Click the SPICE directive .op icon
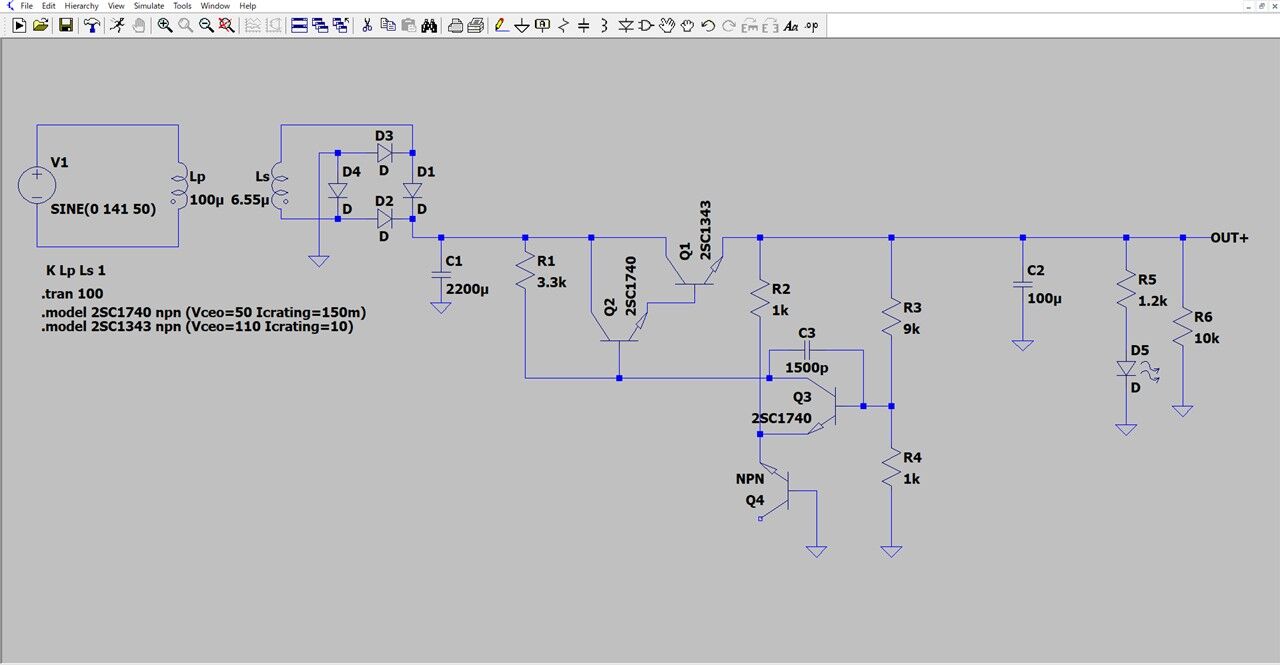 click(812, 25)
